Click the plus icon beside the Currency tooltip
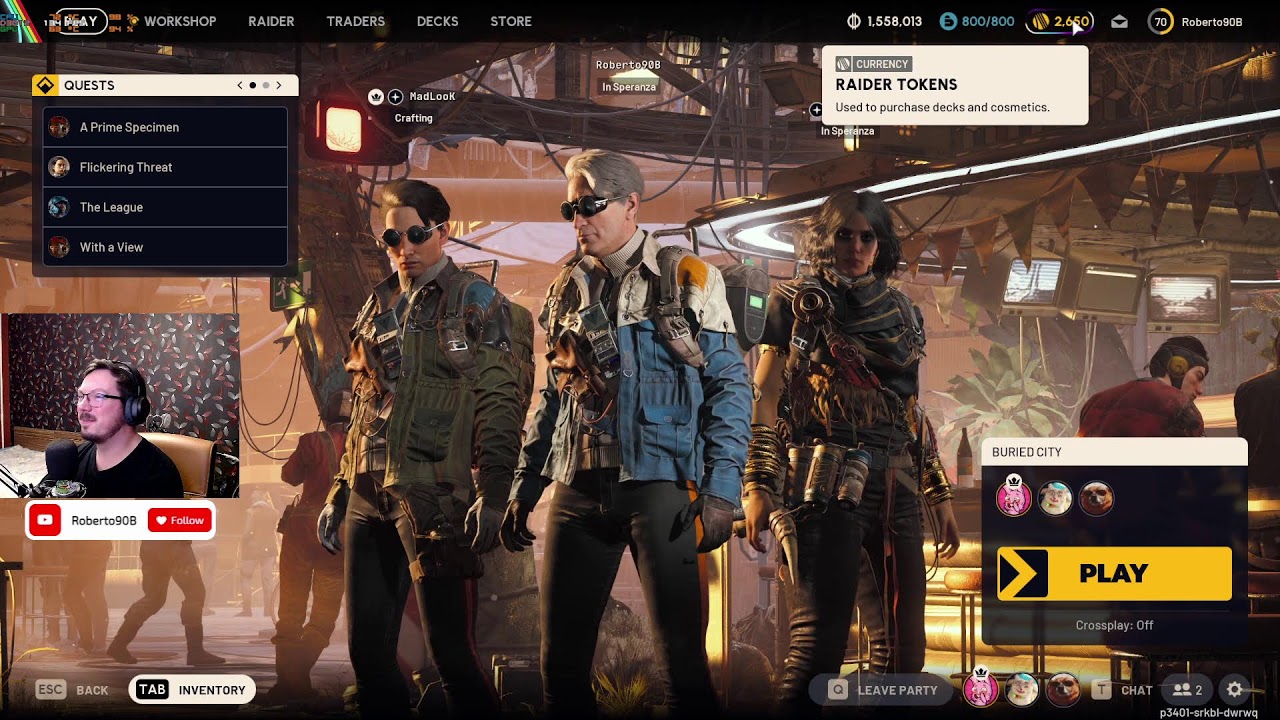This screenshot has width=1280, height=720. click(816, 111)
